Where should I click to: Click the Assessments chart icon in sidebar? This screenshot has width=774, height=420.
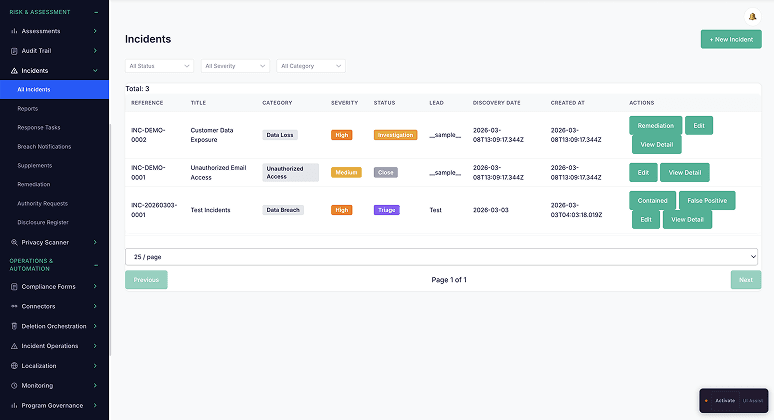point(13,31)
